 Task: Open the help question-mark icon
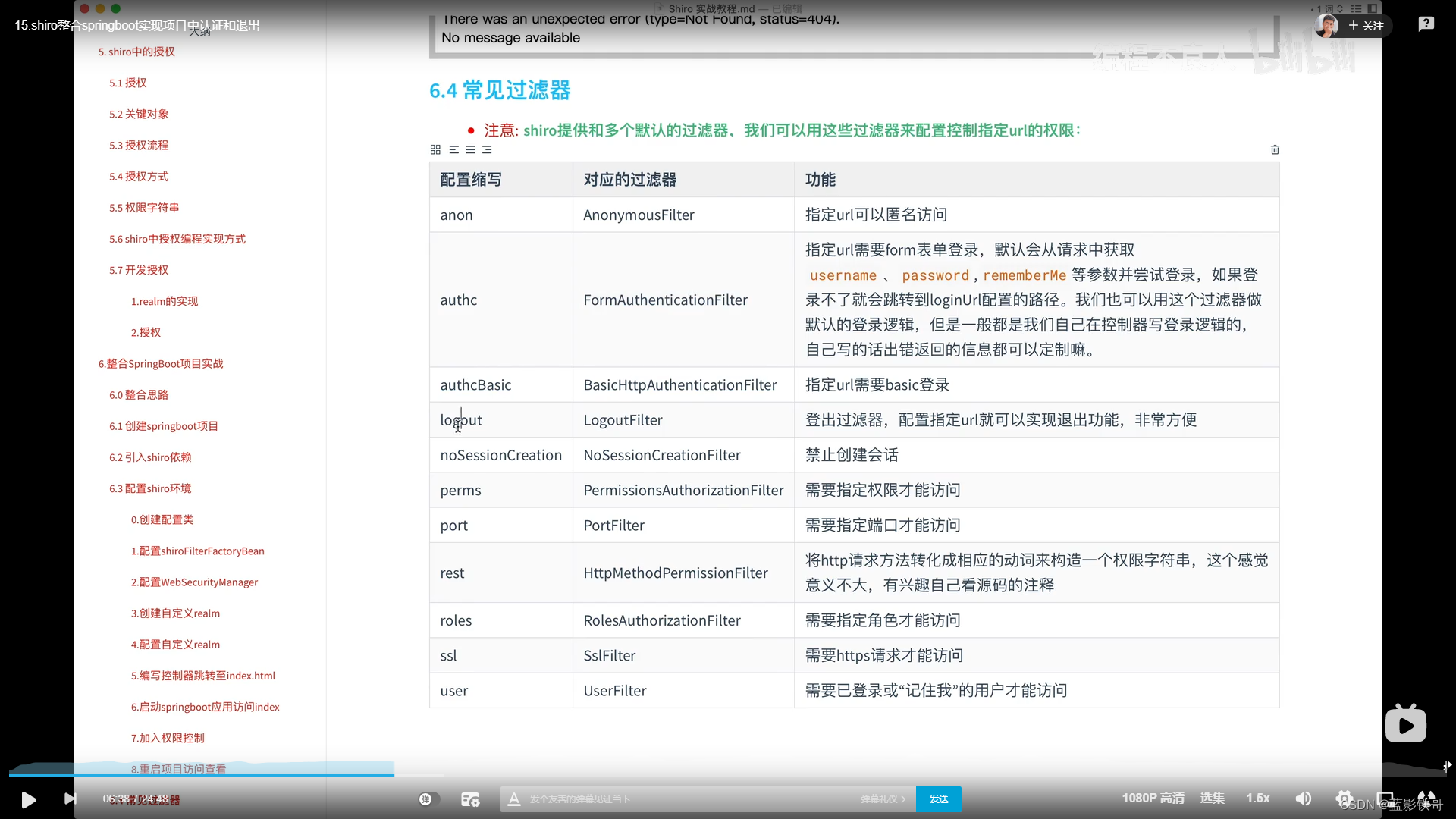tap(1426, 24)
